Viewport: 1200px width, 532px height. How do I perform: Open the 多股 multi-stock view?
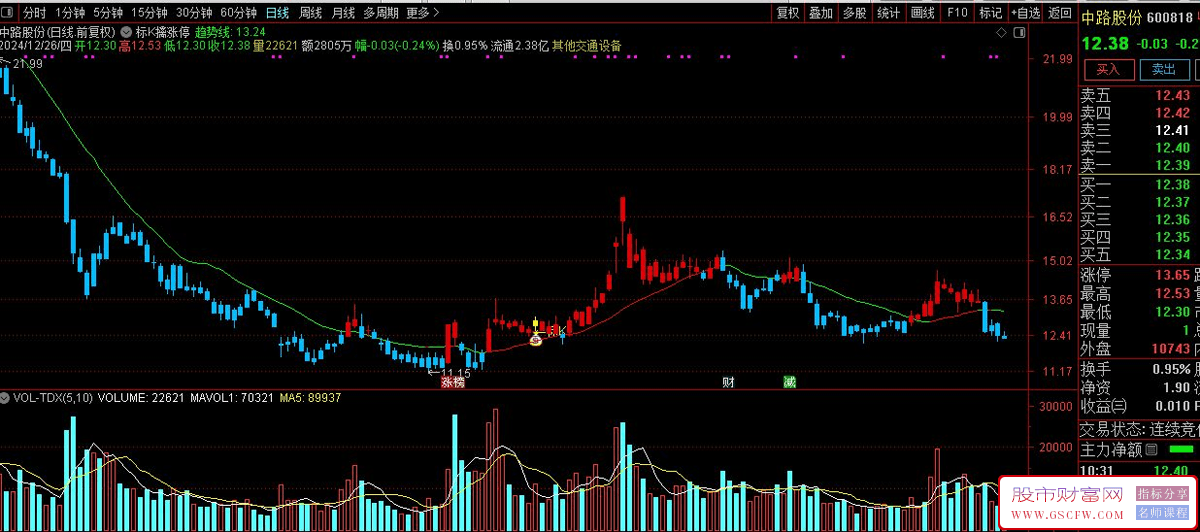(x=854, y=13)
